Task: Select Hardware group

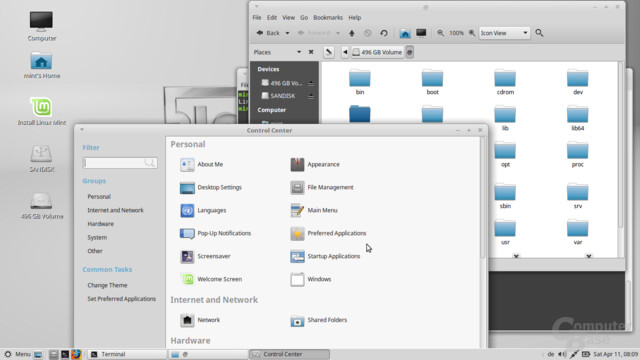Action: (x=100, y=224)
